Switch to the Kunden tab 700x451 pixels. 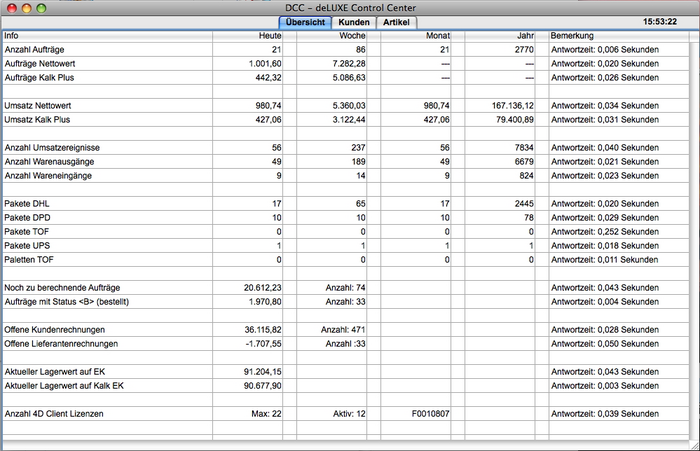click(355, 22)
